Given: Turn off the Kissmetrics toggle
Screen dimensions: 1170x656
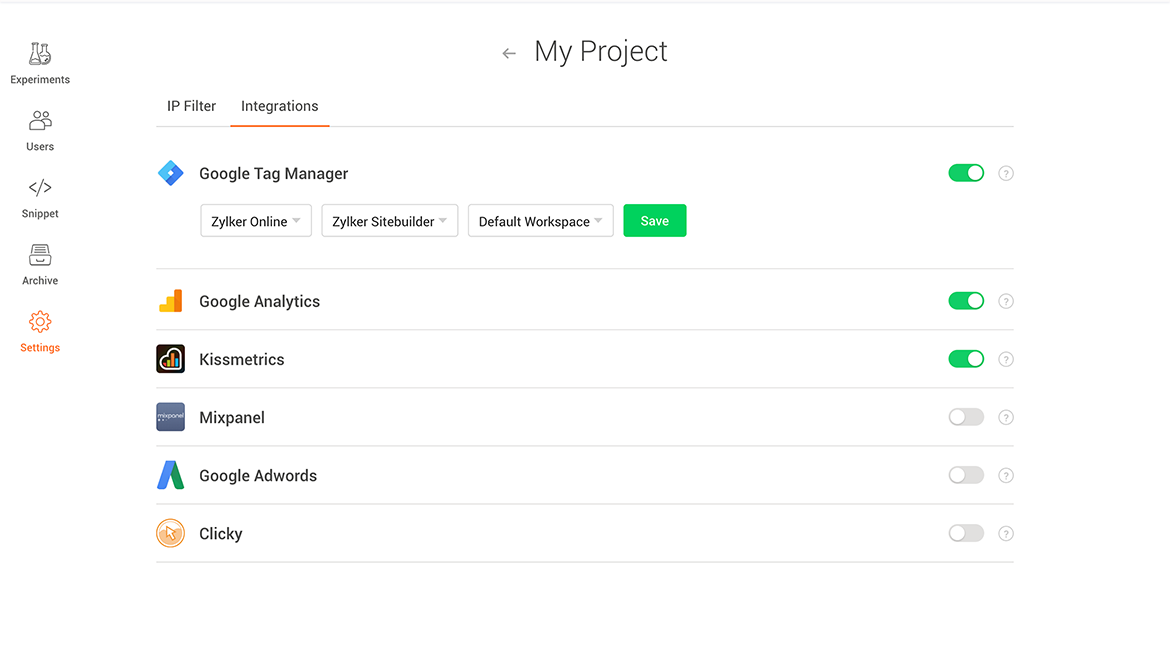Looking at the screenshot, I should 966,359.
